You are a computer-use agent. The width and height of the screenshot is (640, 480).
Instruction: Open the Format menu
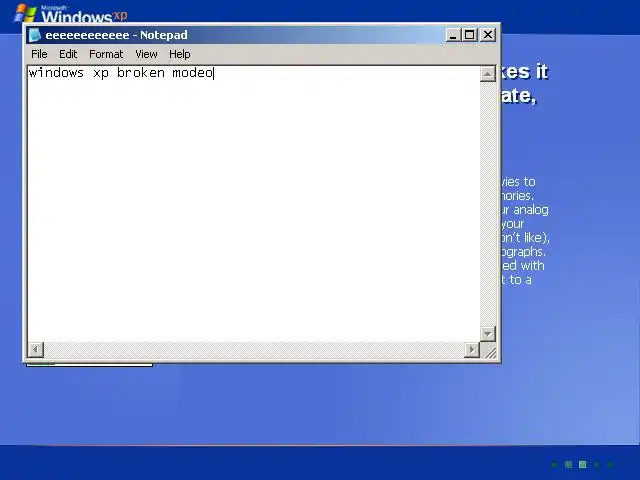(106, 54)
